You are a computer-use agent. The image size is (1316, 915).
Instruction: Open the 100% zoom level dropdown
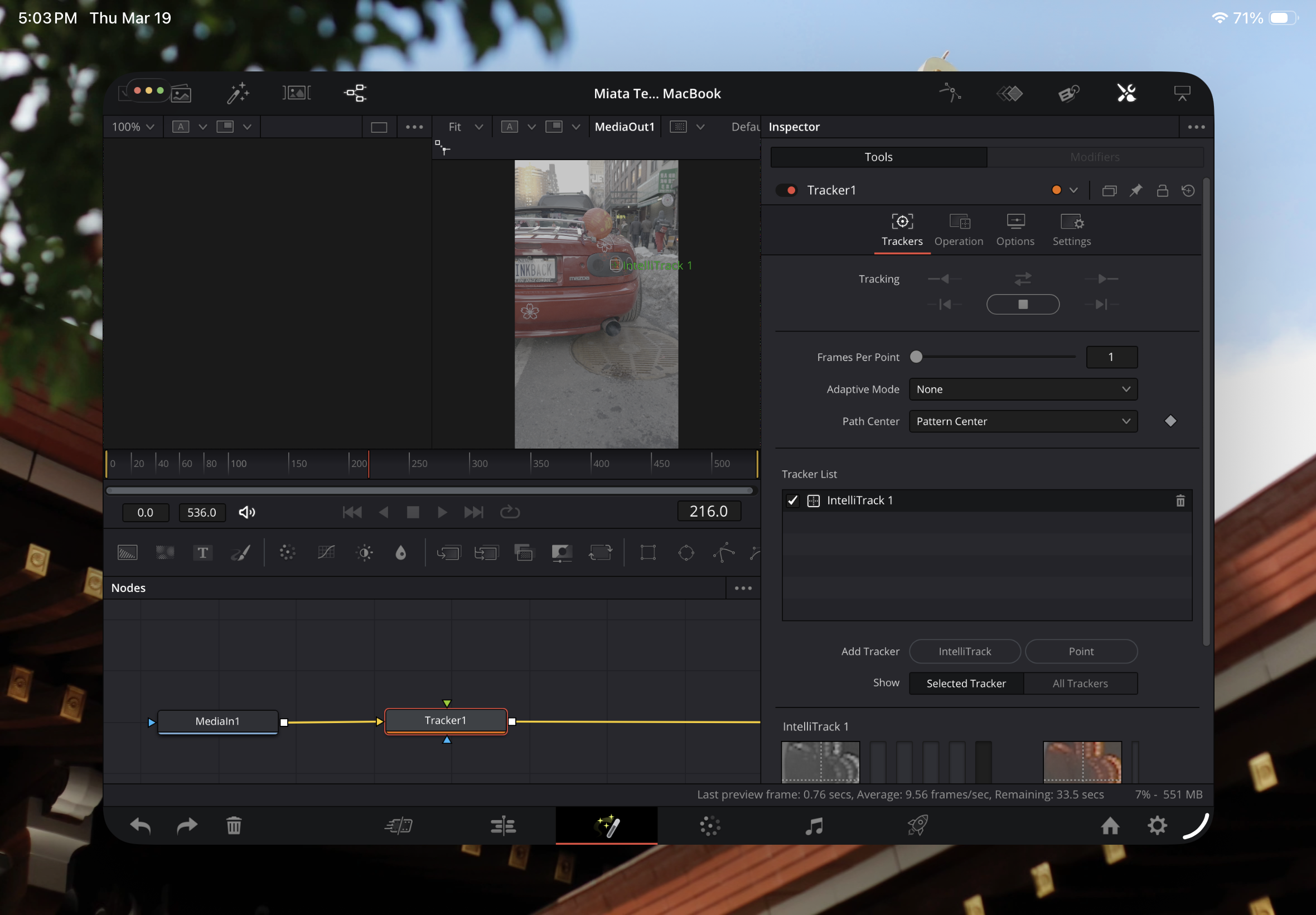pyautogui.click(x=133, y=126)
